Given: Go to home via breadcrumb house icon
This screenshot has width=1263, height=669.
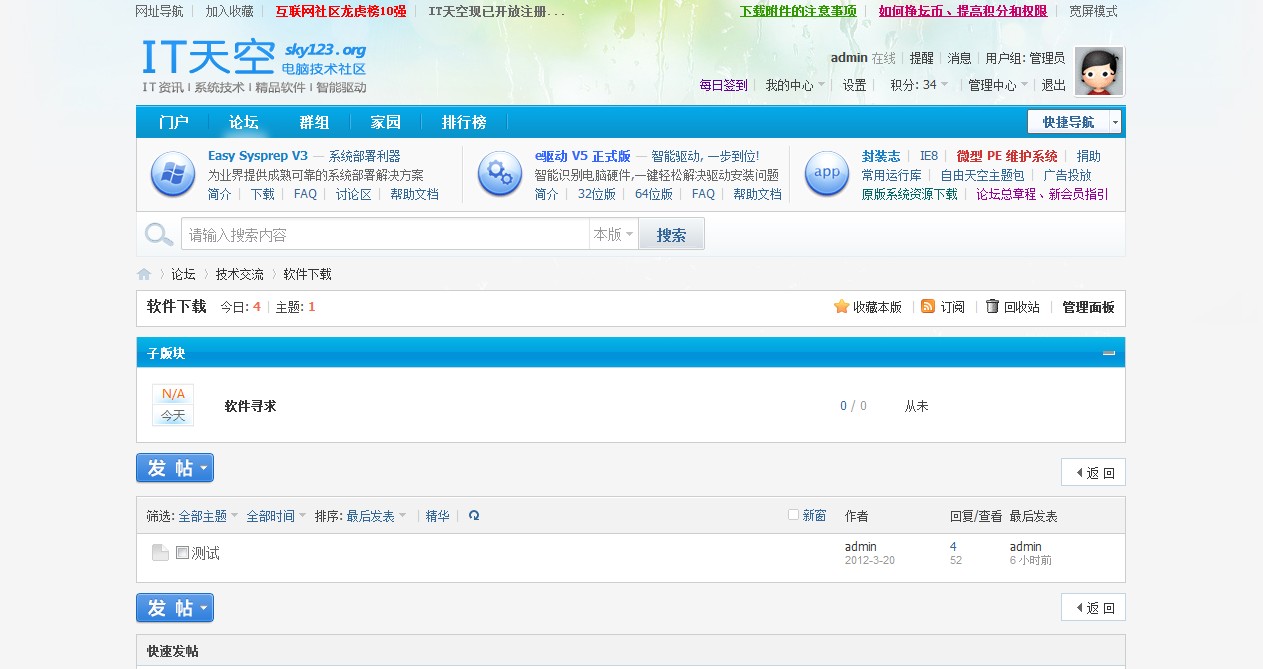Looking at the screenshot, I should pyautogui.click(x=144, y=274).
